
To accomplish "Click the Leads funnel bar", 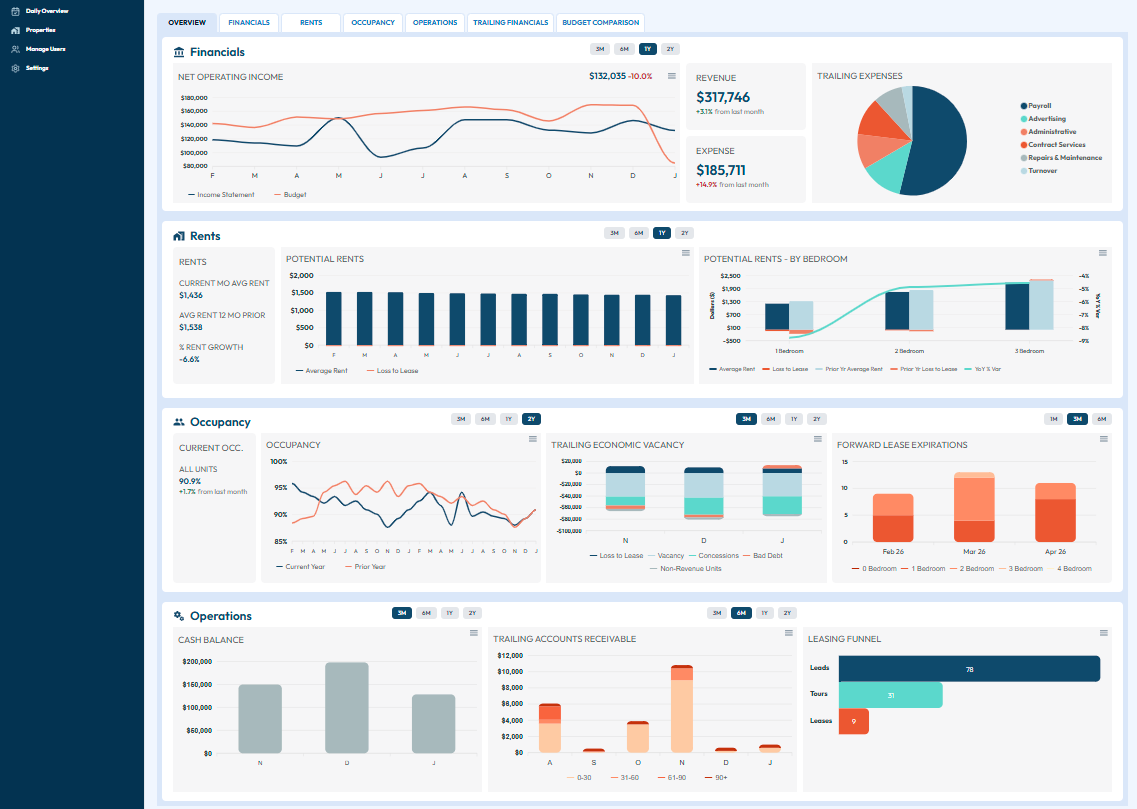I will [x=969, y=669].
